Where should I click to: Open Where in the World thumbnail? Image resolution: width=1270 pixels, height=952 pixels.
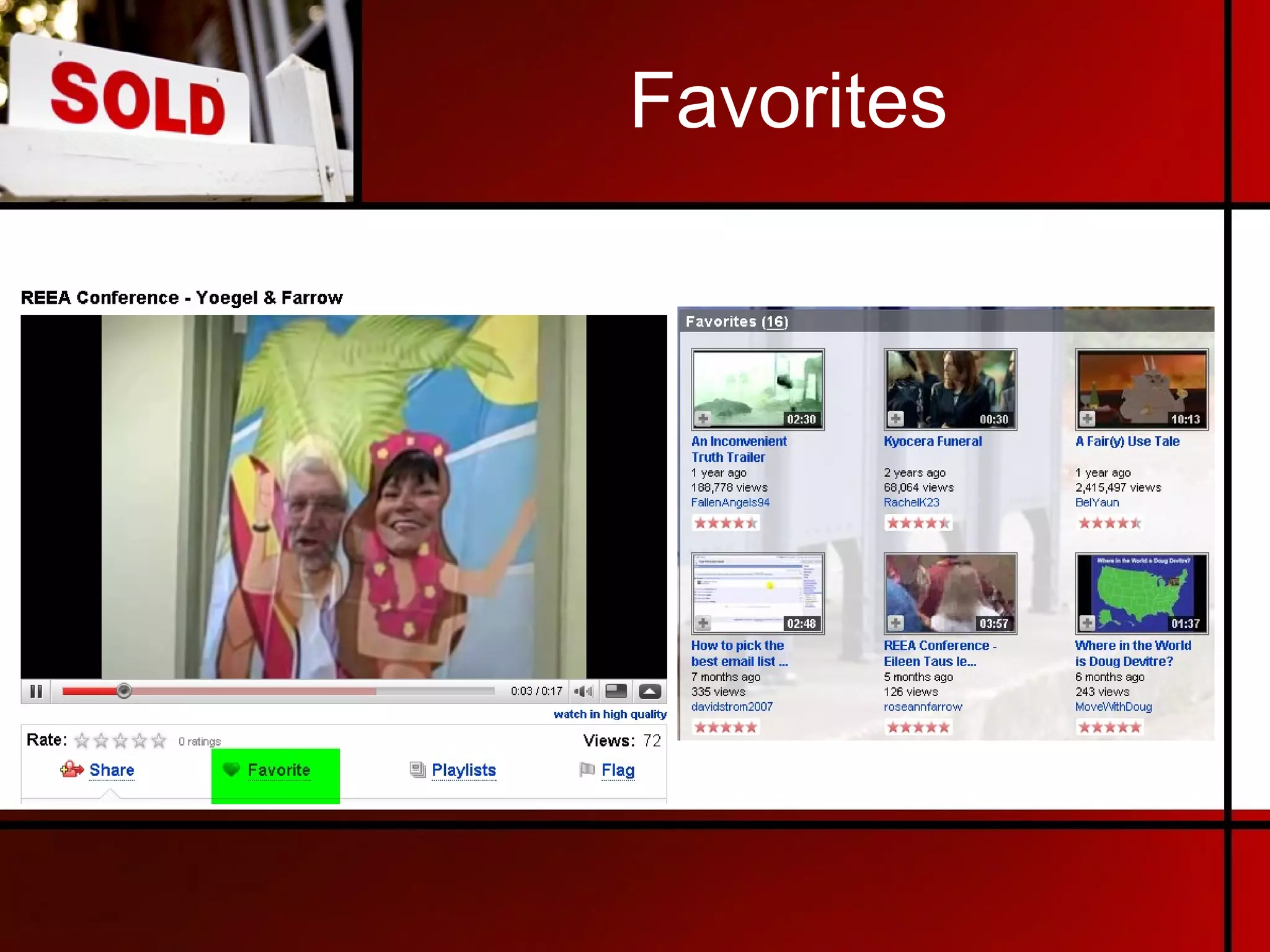(1141, 593)
